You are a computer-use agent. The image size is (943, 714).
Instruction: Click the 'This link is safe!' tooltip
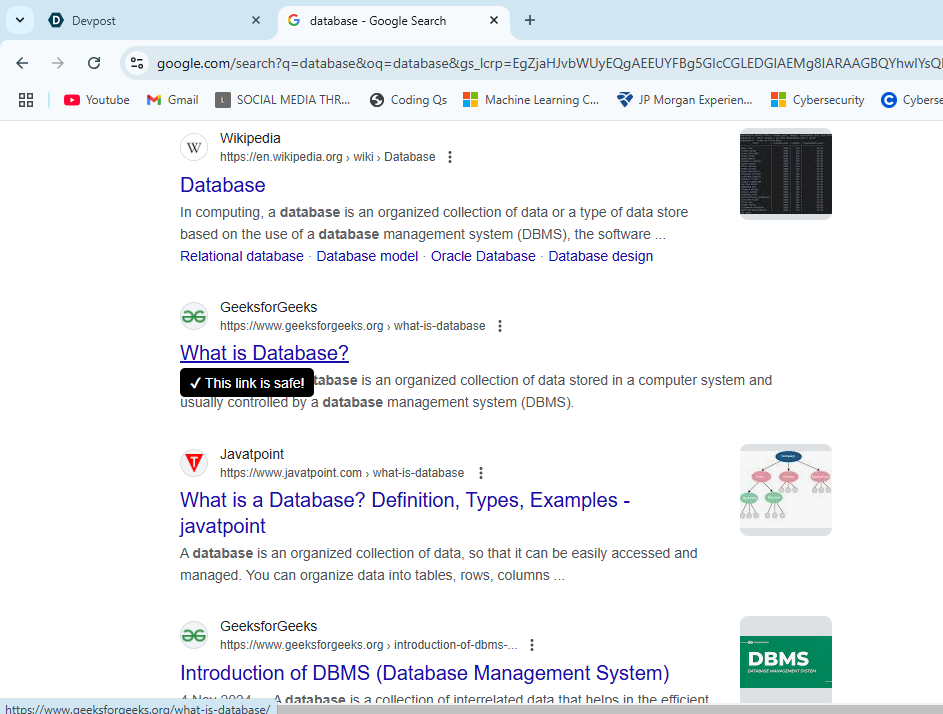click(x=247, y=383)
